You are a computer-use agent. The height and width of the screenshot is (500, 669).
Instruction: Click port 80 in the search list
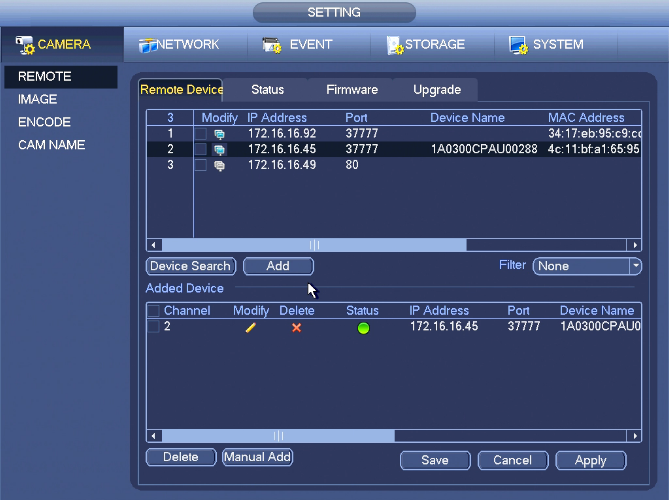(352, 165)
